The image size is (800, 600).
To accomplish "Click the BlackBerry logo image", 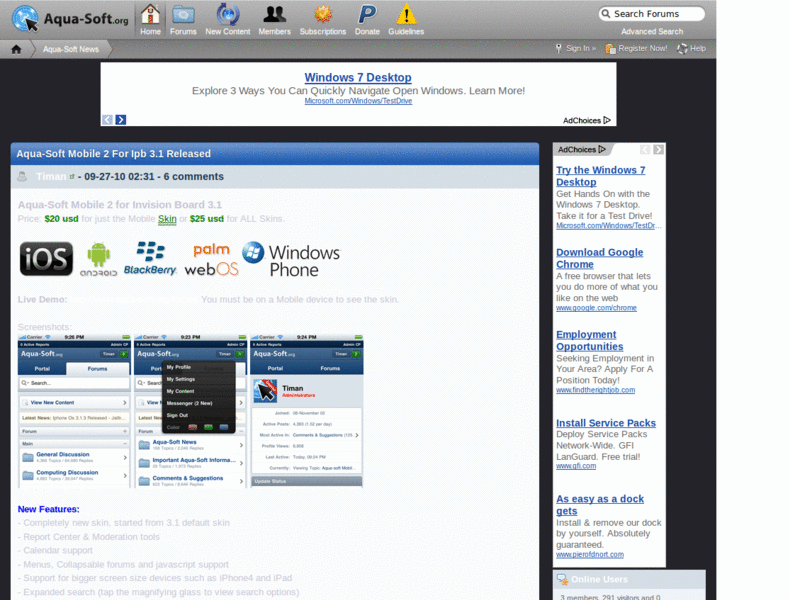I will (150, 259).
